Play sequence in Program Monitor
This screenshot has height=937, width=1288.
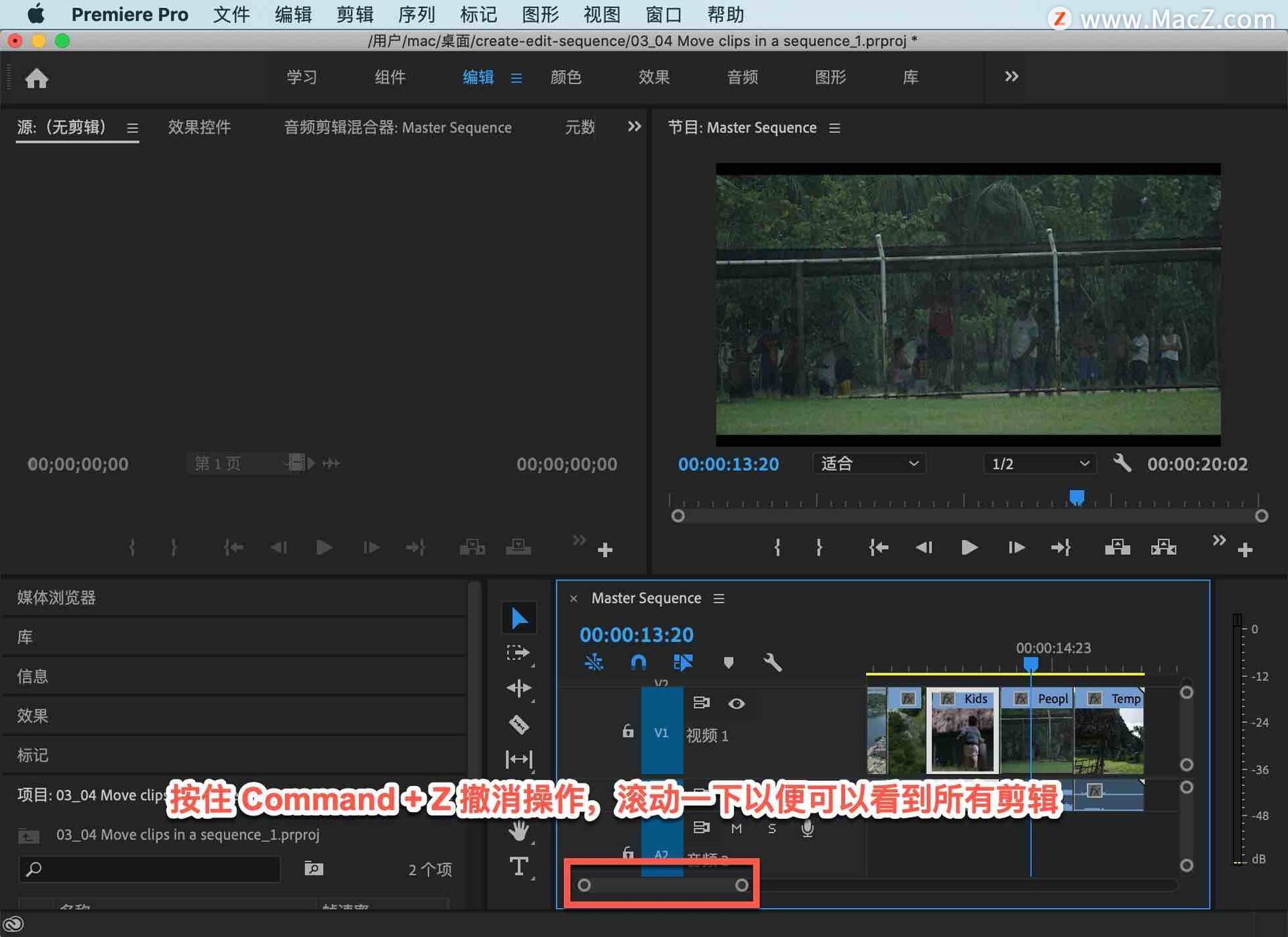[x=968, y=547]
